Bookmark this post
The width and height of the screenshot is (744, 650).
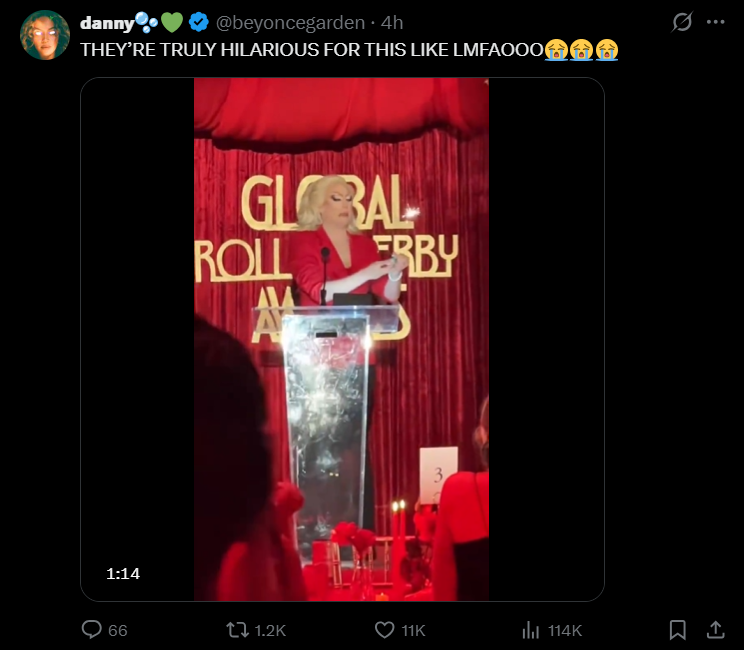click(x=678, y=630)
